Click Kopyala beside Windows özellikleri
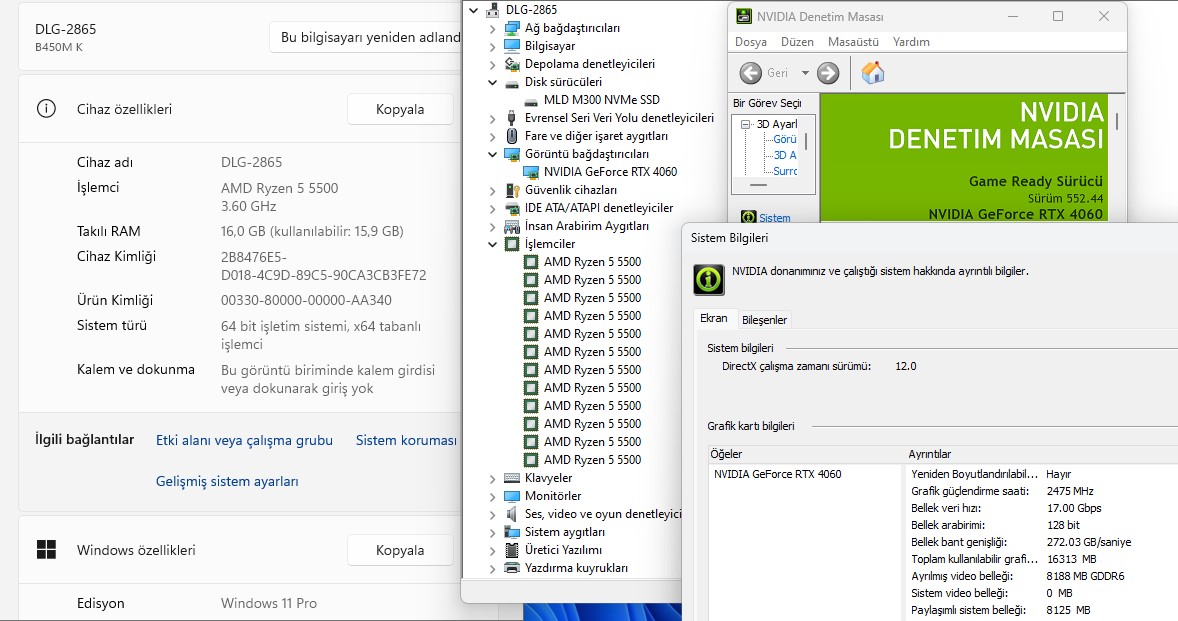Image resolution: width=1178 pixels, height=621 pixels. (400, 550)
